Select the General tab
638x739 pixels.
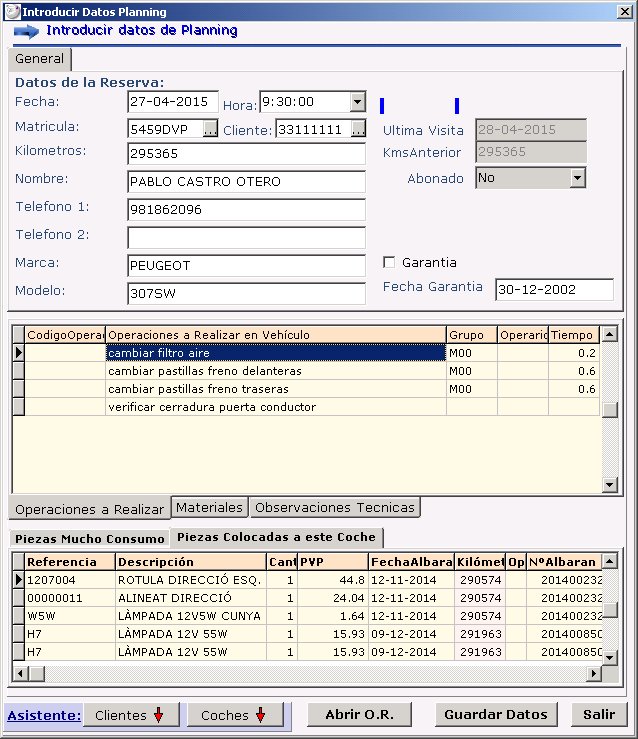40,59
